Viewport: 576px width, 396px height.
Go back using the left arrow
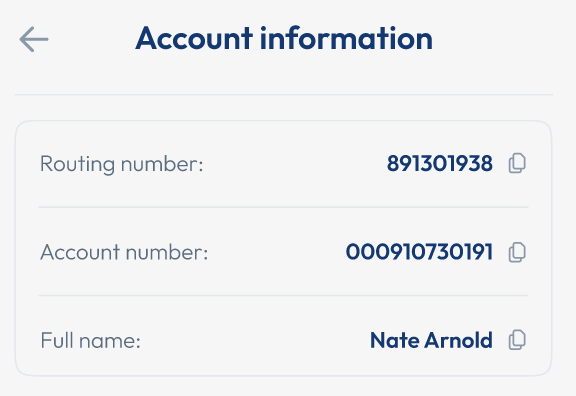click(34, 39)
